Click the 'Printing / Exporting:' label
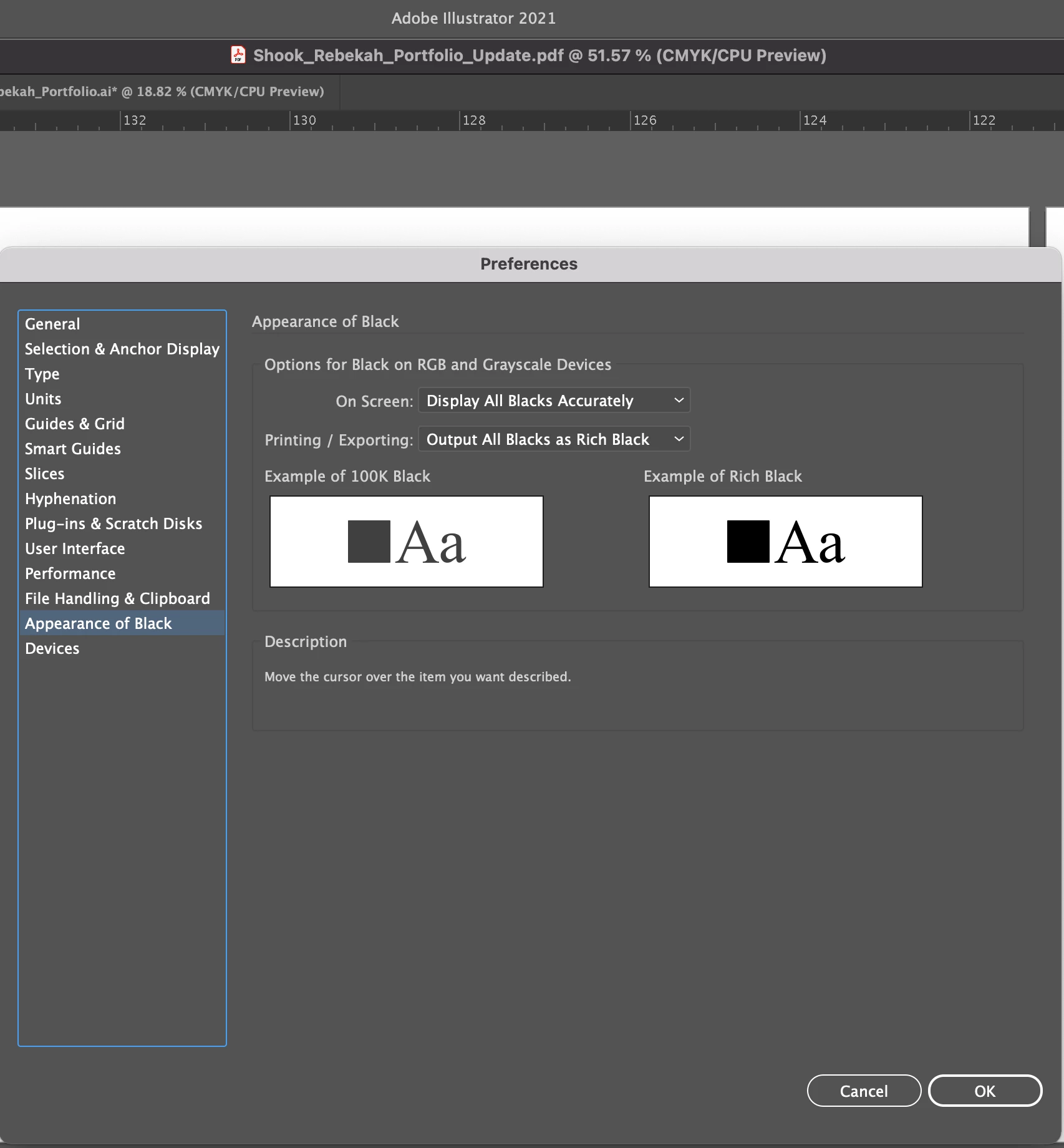Viewport: 1064px width, 1148px height. pos(339,440)
